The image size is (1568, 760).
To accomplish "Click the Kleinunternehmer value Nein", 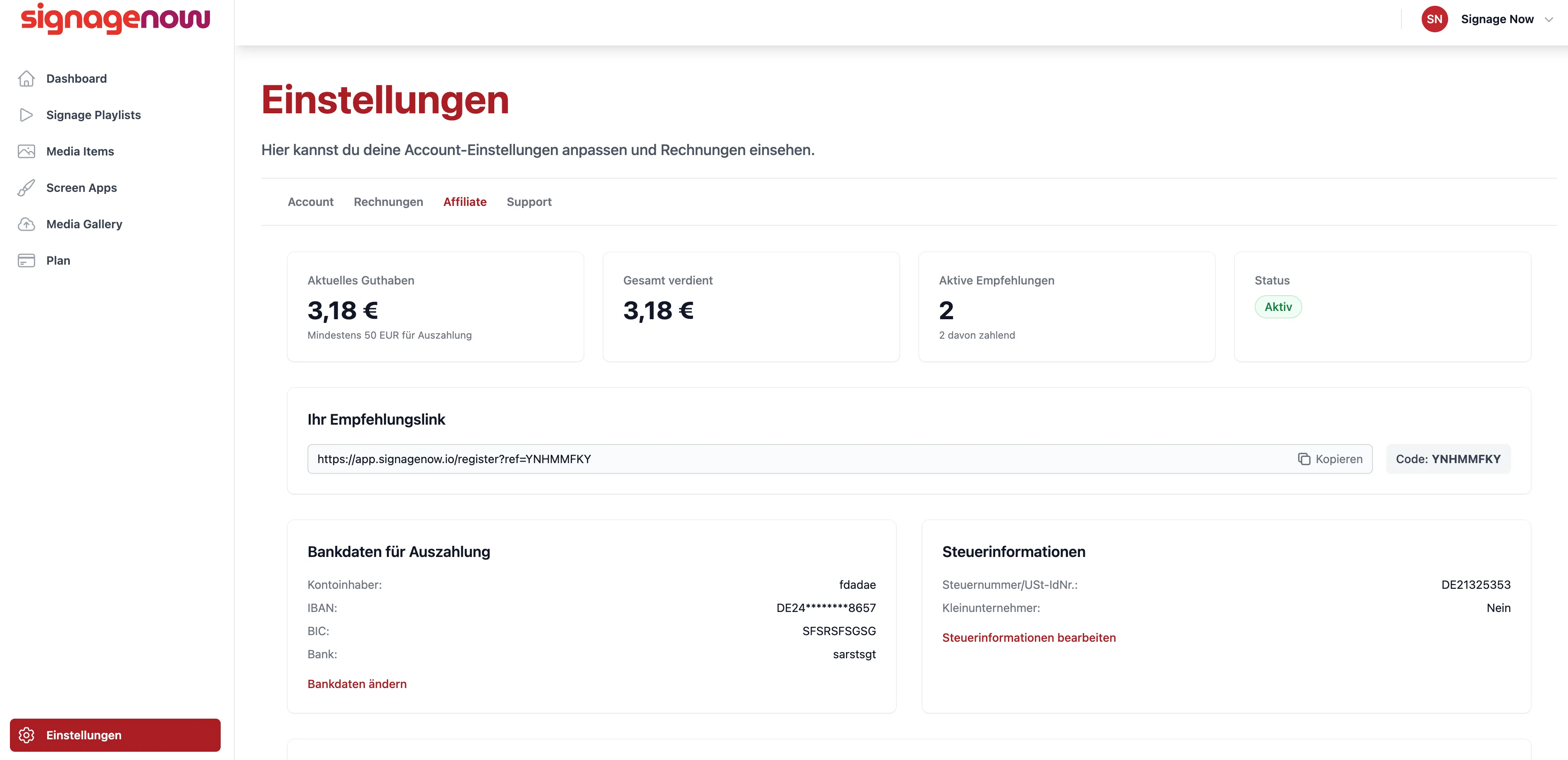I will click(1498, 608).
